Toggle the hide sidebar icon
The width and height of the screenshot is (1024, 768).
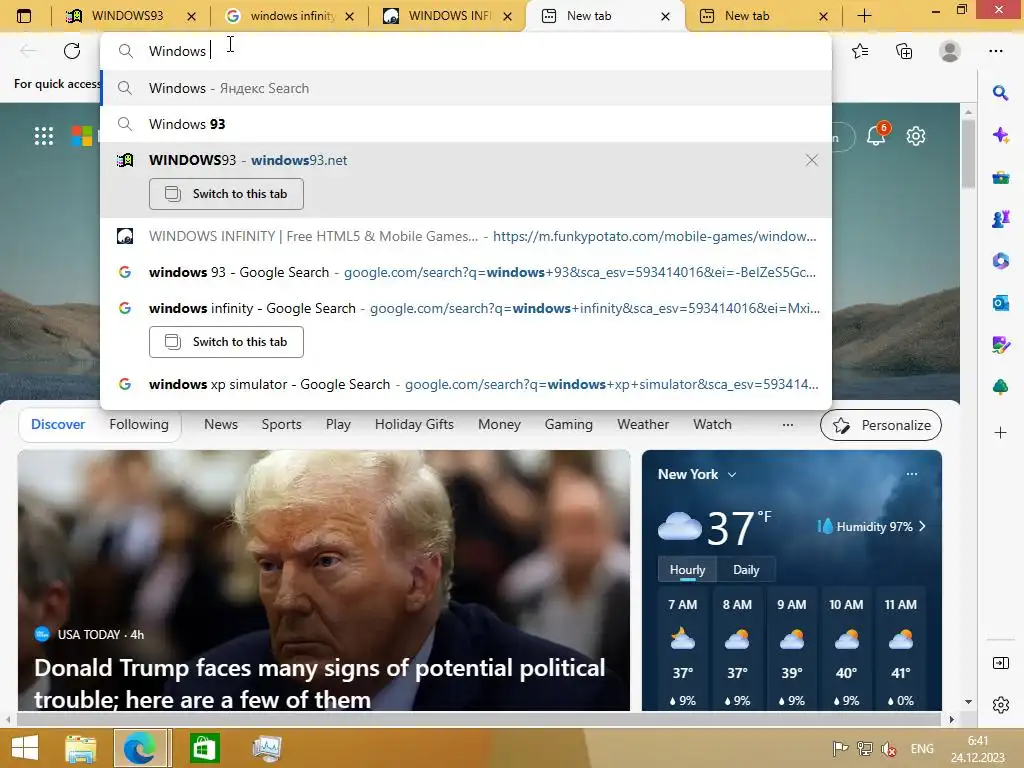pos(1000,664)
